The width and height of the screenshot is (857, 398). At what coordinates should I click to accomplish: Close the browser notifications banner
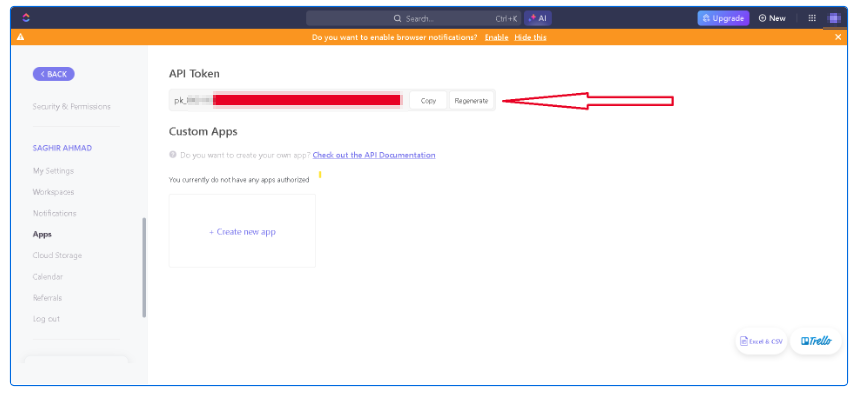(838, 37)
